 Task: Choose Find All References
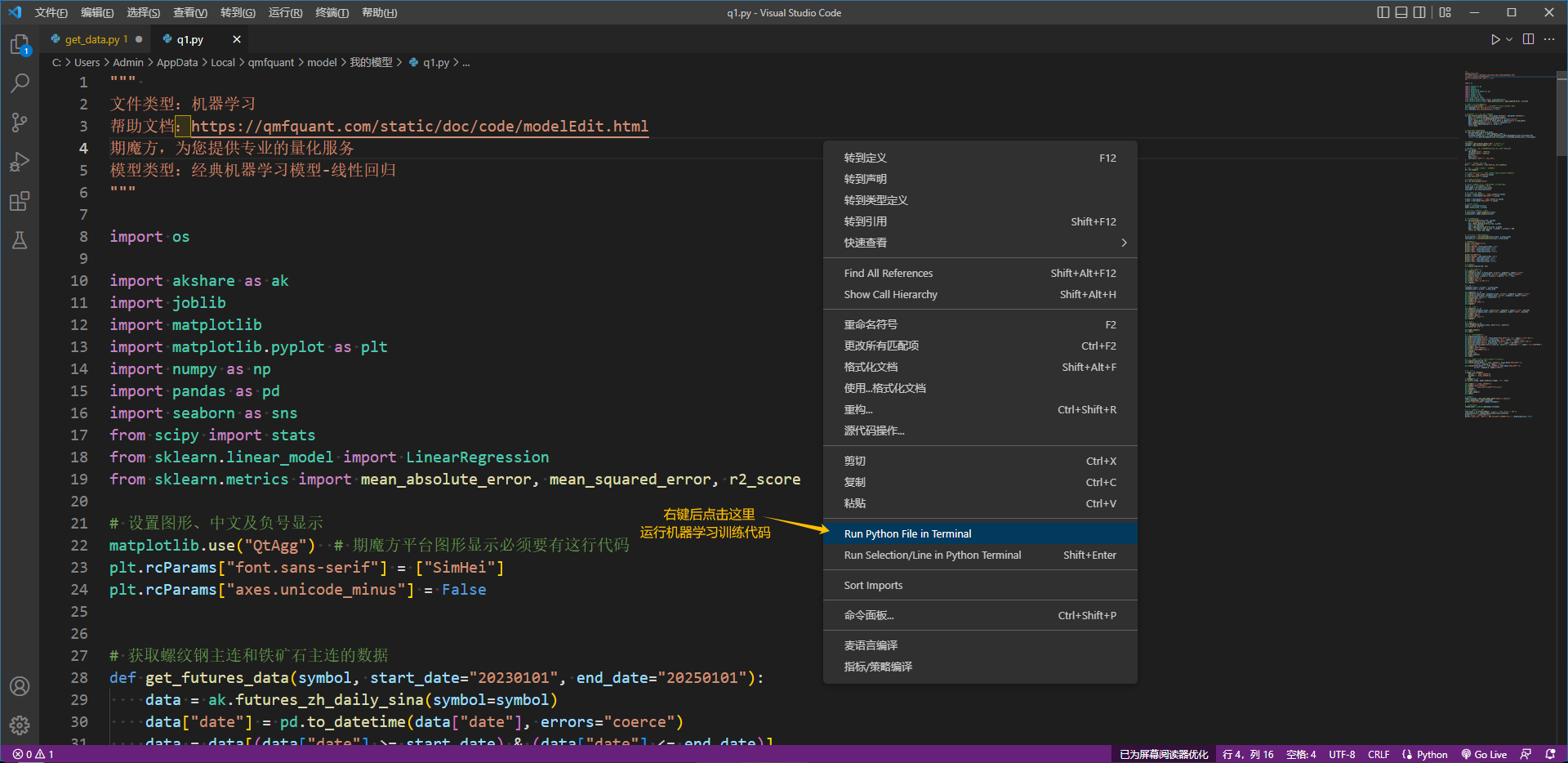[x=980, y=273]
